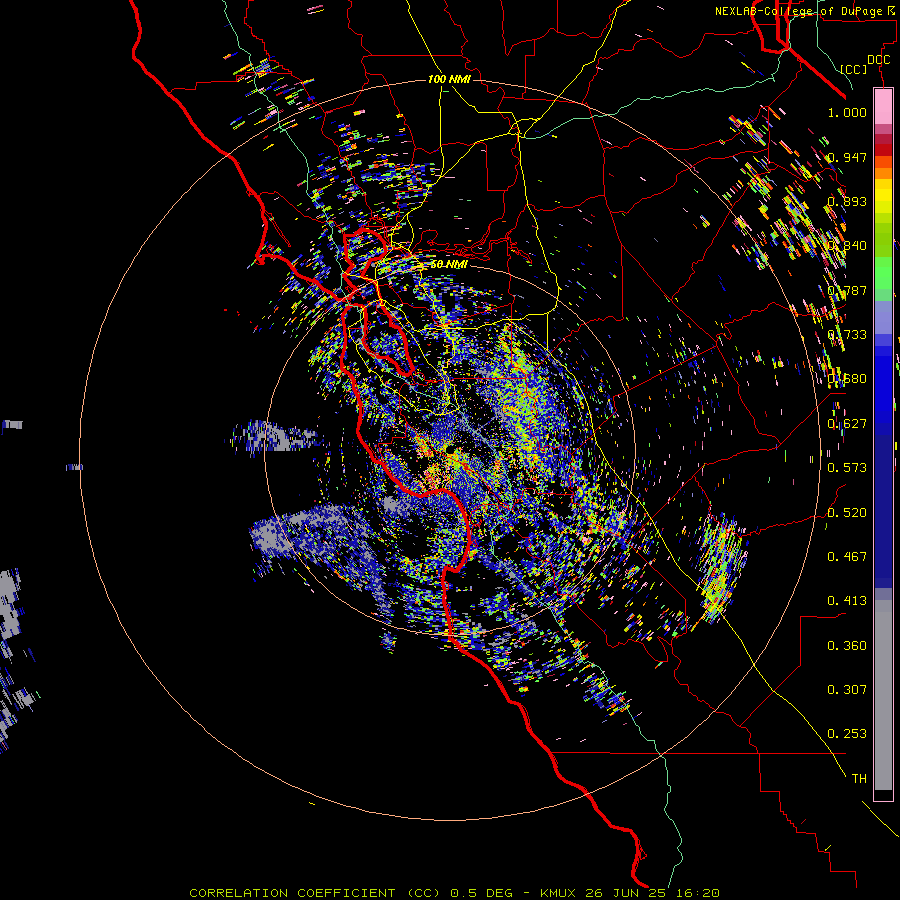Click the 50 NMI range ring label
The width and height of the screenshot is (900, 900).
[x=449, y=264]
